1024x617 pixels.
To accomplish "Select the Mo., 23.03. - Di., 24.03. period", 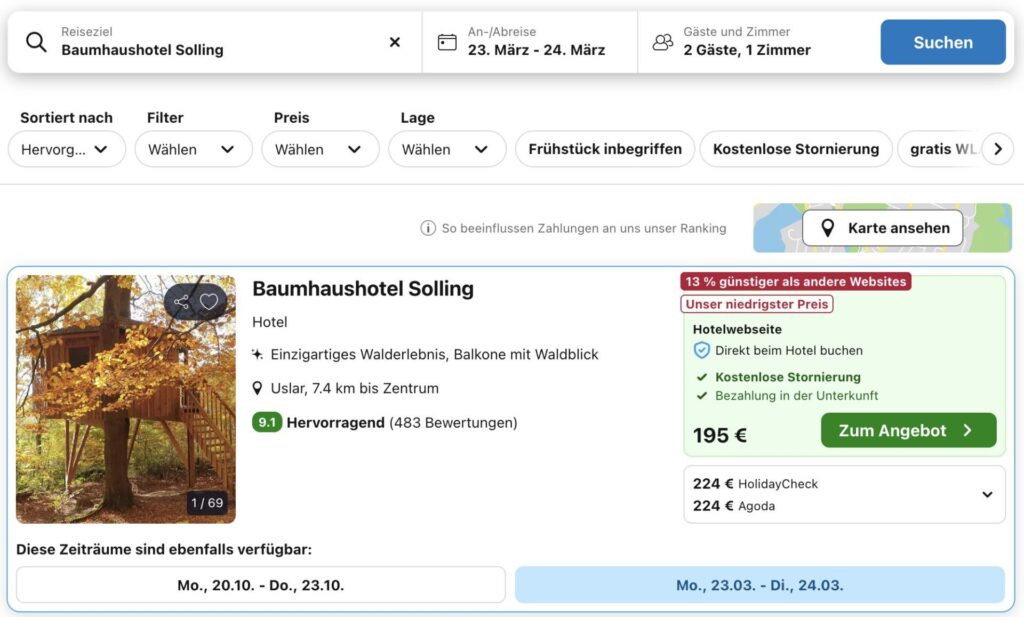I will point(759,585).
